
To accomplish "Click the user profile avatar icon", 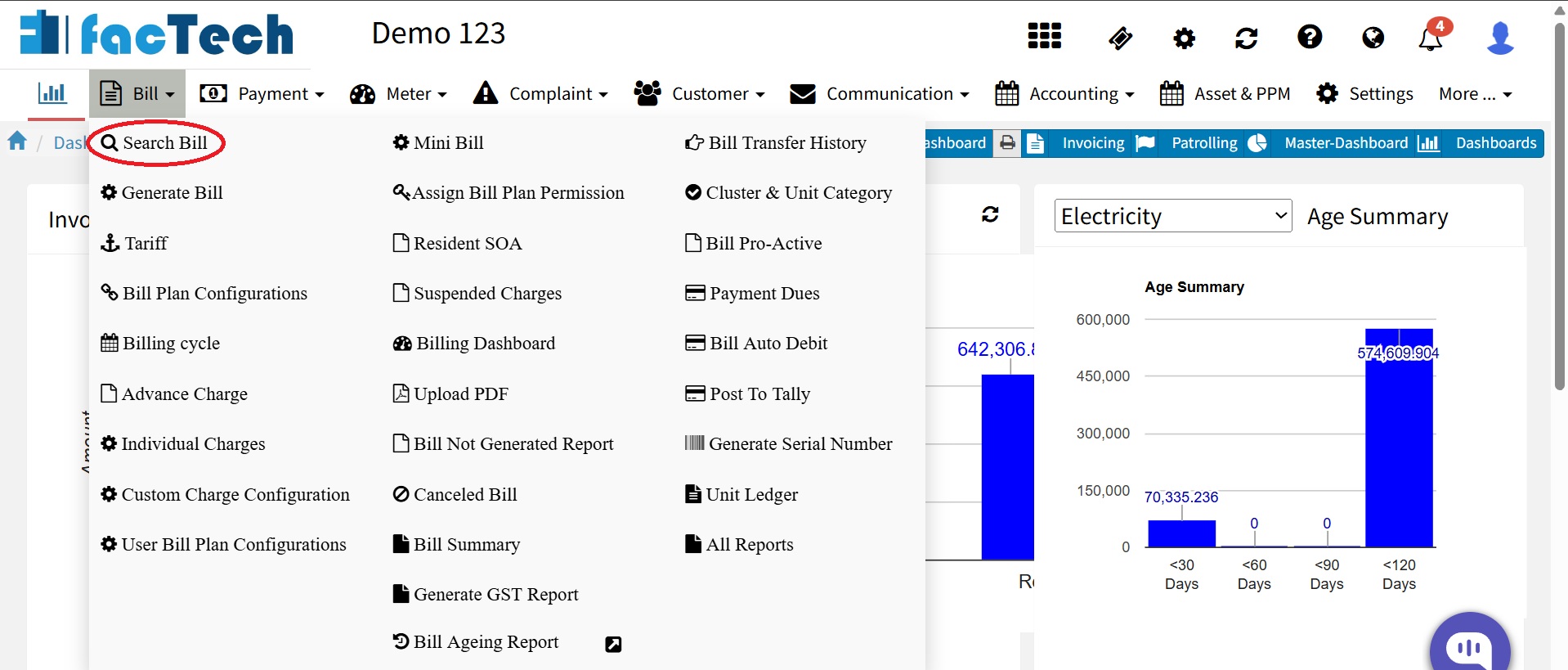I will point(1499,38).
